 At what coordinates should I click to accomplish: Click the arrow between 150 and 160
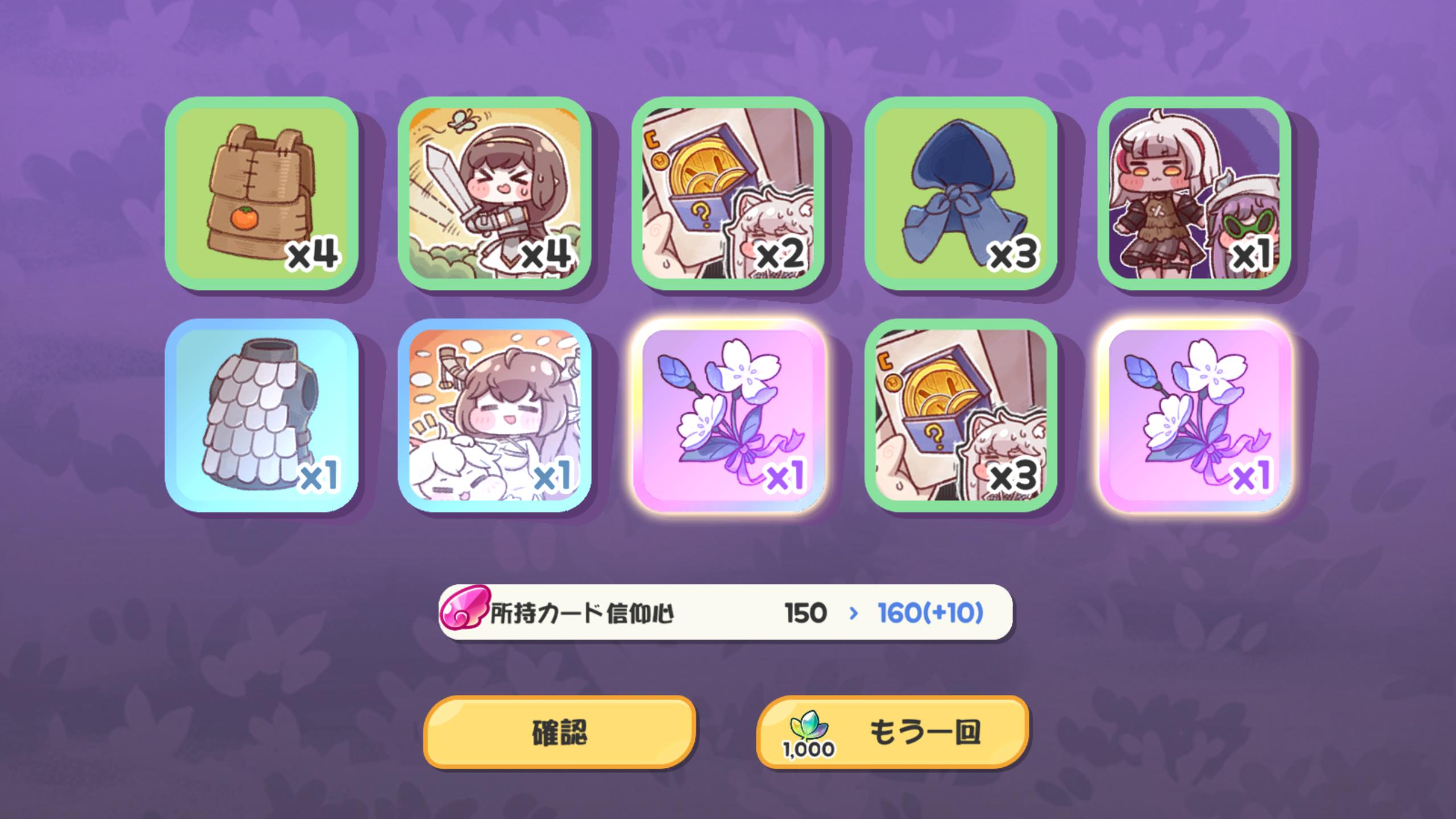pos(853,613)
